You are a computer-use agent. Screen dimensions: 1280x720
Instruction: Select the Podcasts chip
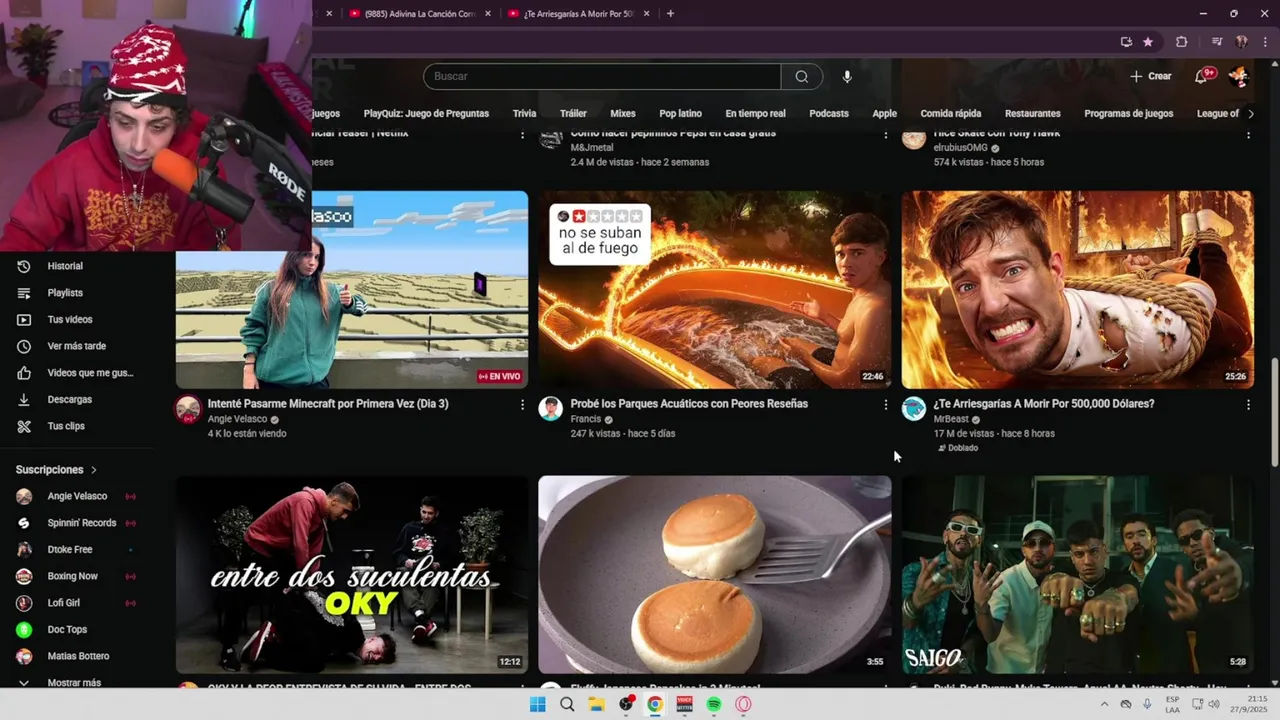(x=828, y=114)
